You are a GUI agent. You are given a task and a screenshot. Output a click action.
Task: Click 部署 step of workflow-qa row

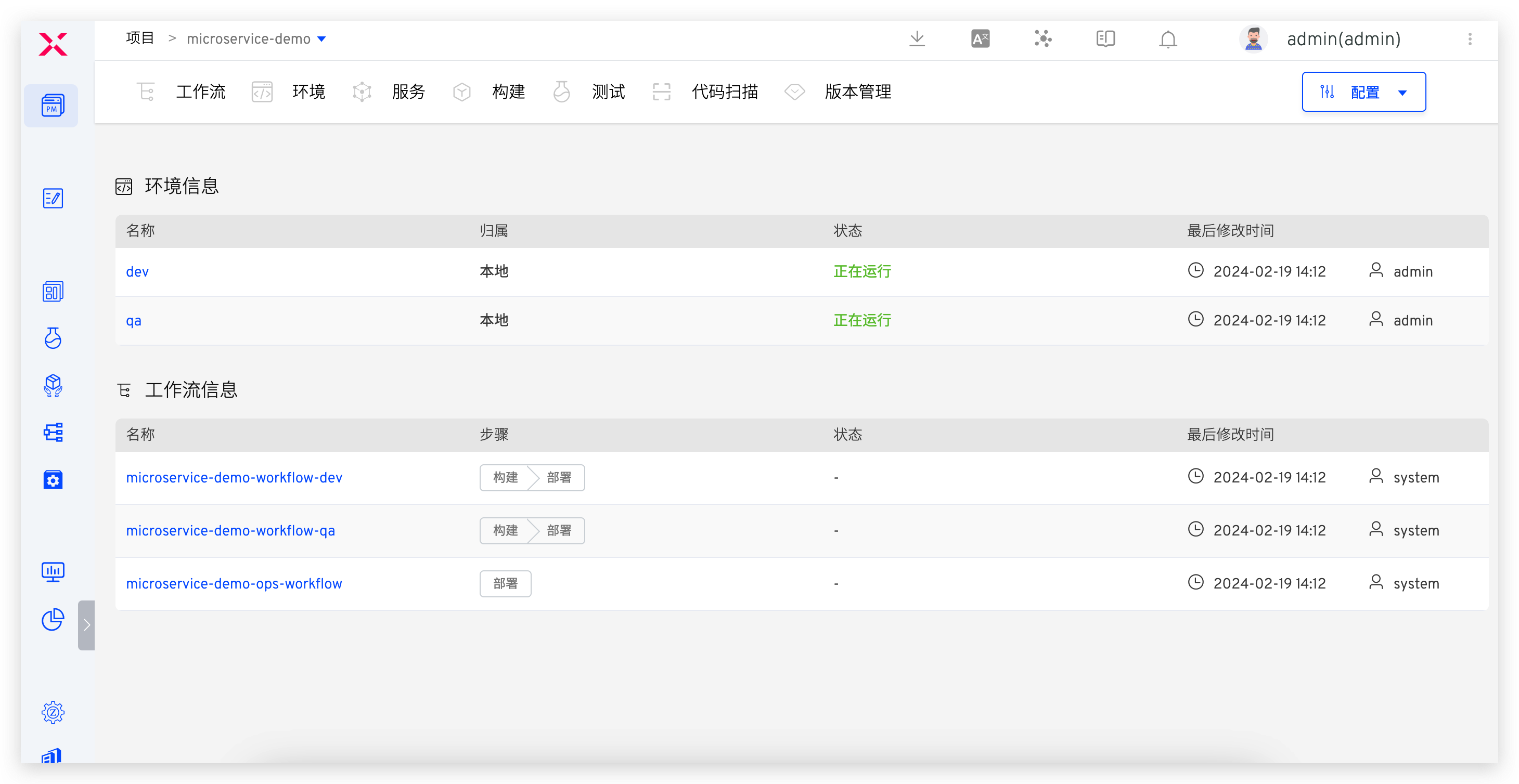pyautogui.click(x=558, y=530)
